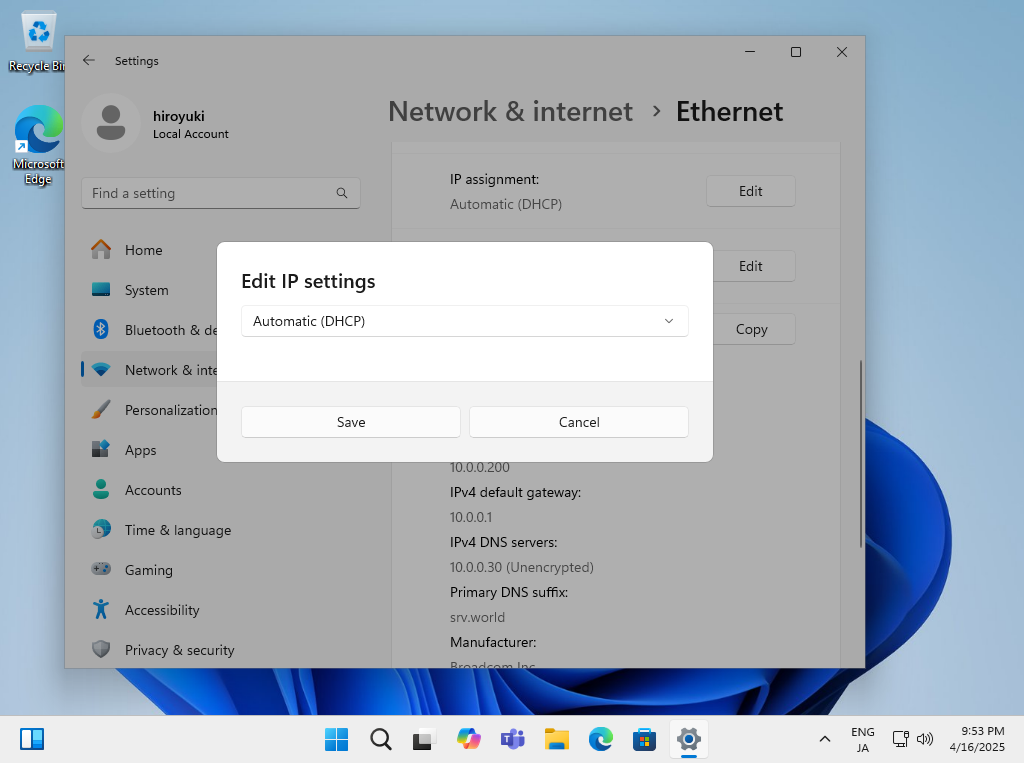The width and height of the screenshot is (1024, 763).
Task: Show hidden system tray icons
Action: (825, 739)
